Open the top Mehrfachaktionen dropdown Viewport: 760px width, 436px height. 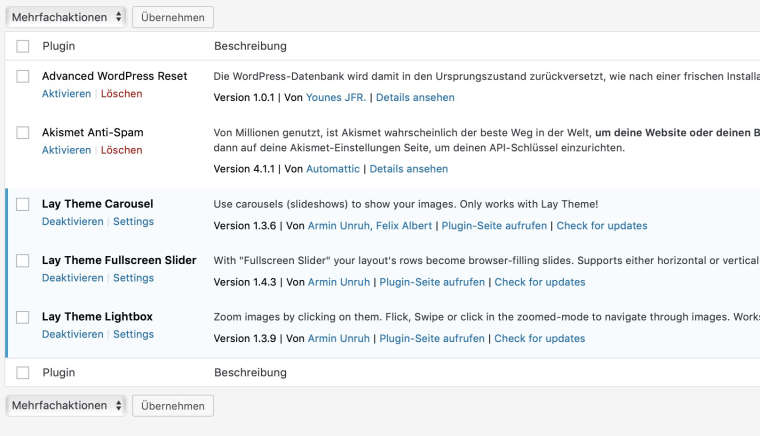66,17
